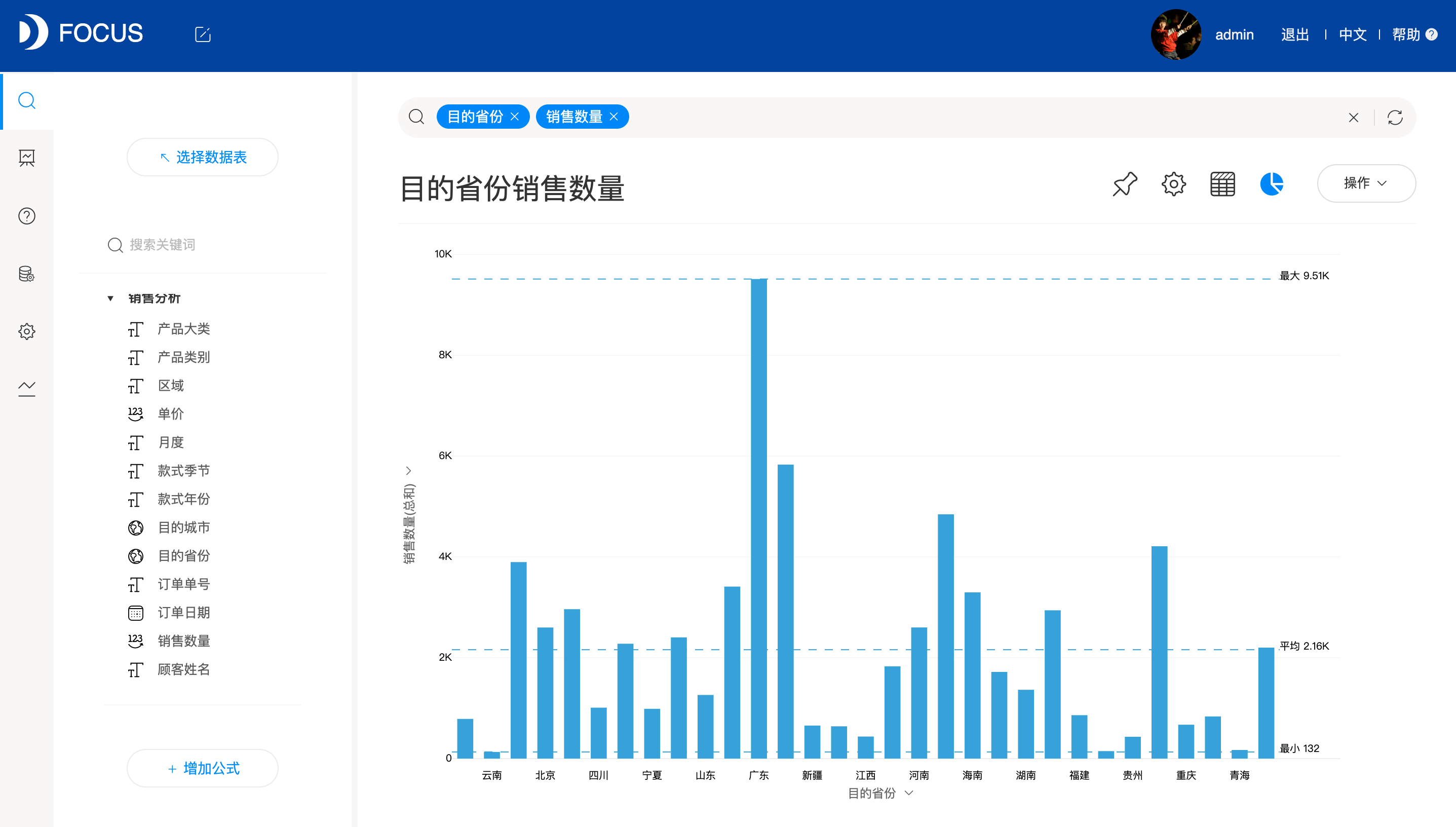Open the admin avatar picture
Viewport: 1456px width, 827px height.
click(x=1176, y=34)
